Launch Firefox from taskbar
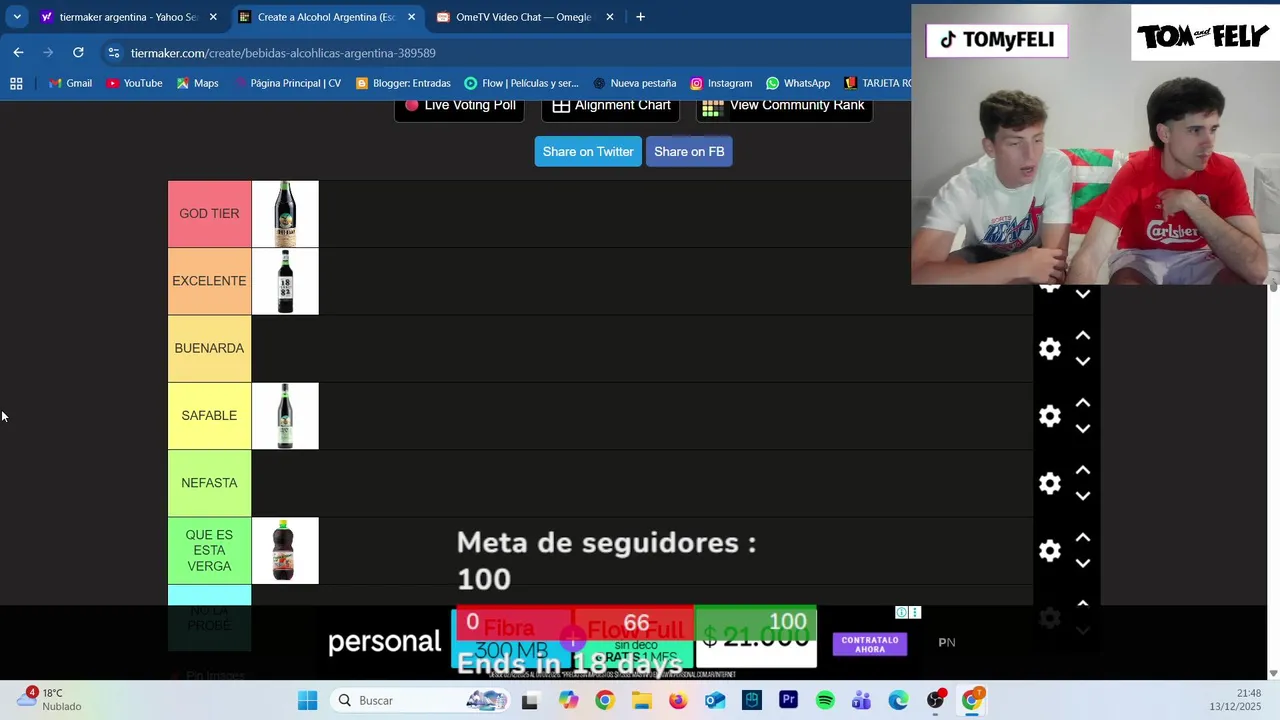This screenshot has height=720, width=1280. click(x=678, y=701)
